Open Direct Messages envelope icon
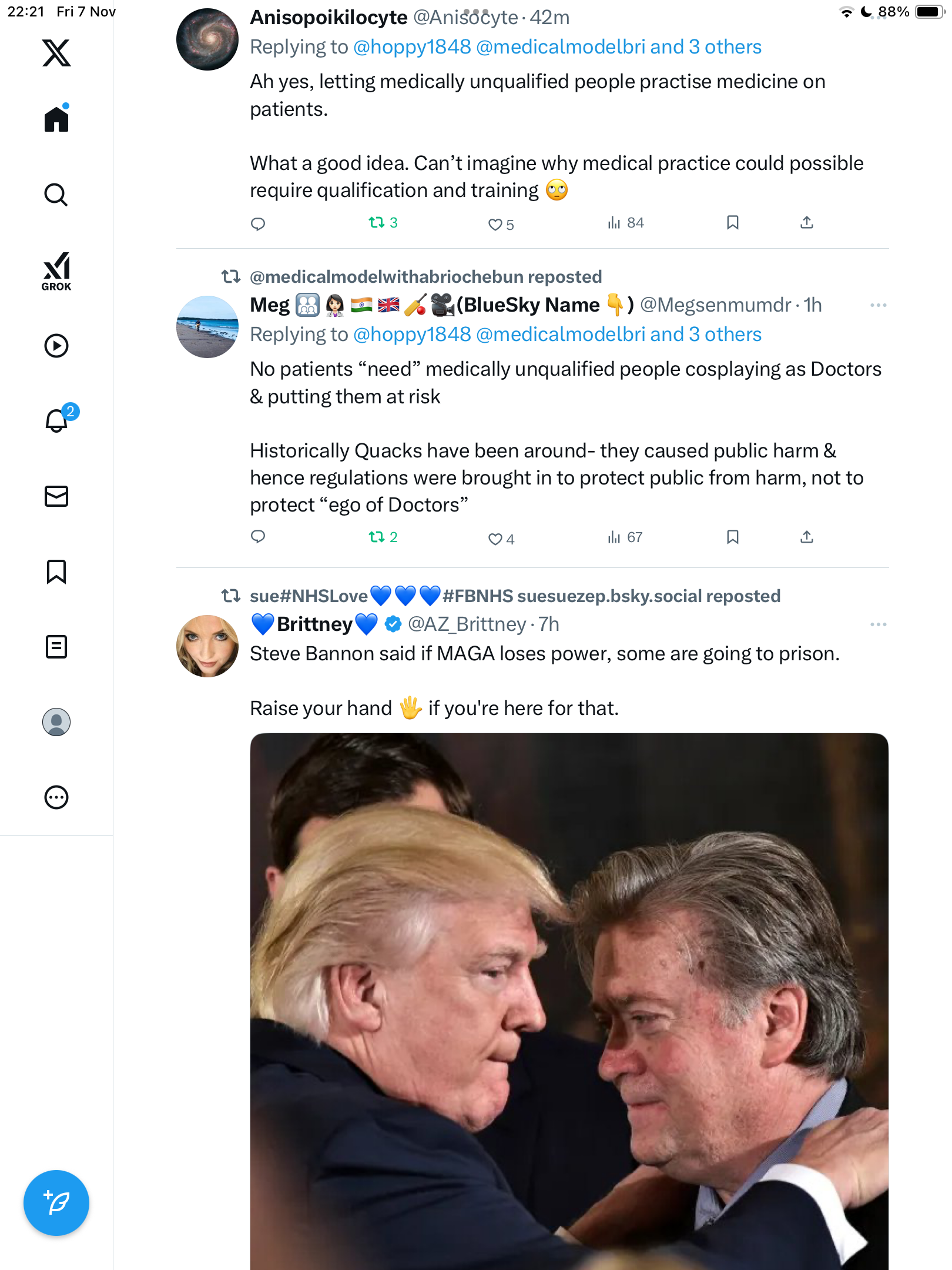 [56, 496]
